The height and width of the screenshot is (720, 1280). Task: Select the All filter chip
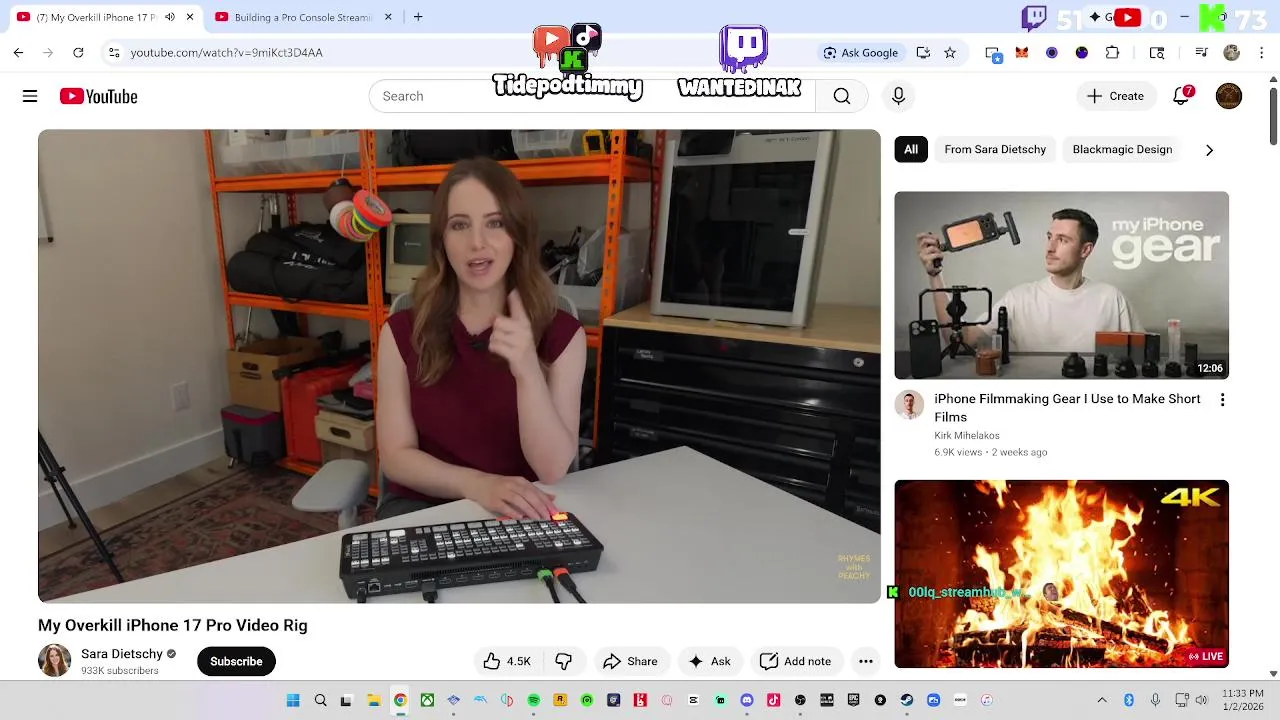pyautogui.click(x=911, y=149)
